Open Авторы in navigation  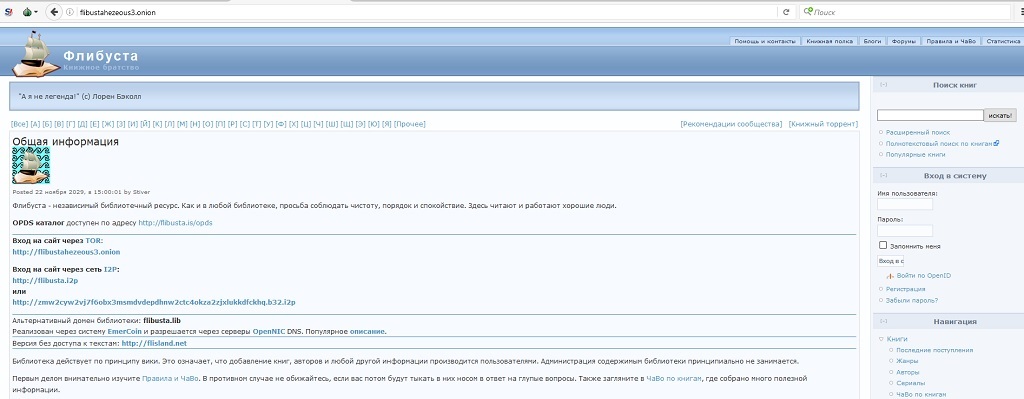click(908, 372)
